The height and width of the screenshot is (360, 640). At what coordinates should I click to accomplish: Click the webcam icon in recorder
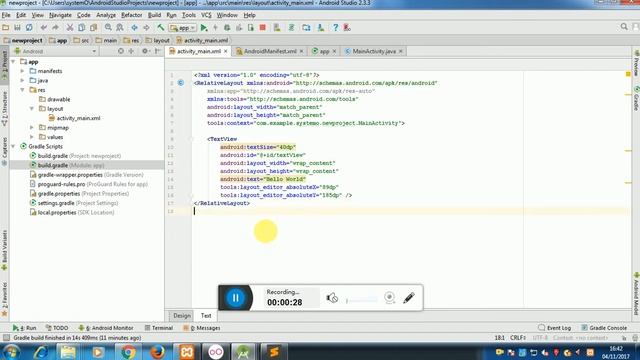[389, 298]
